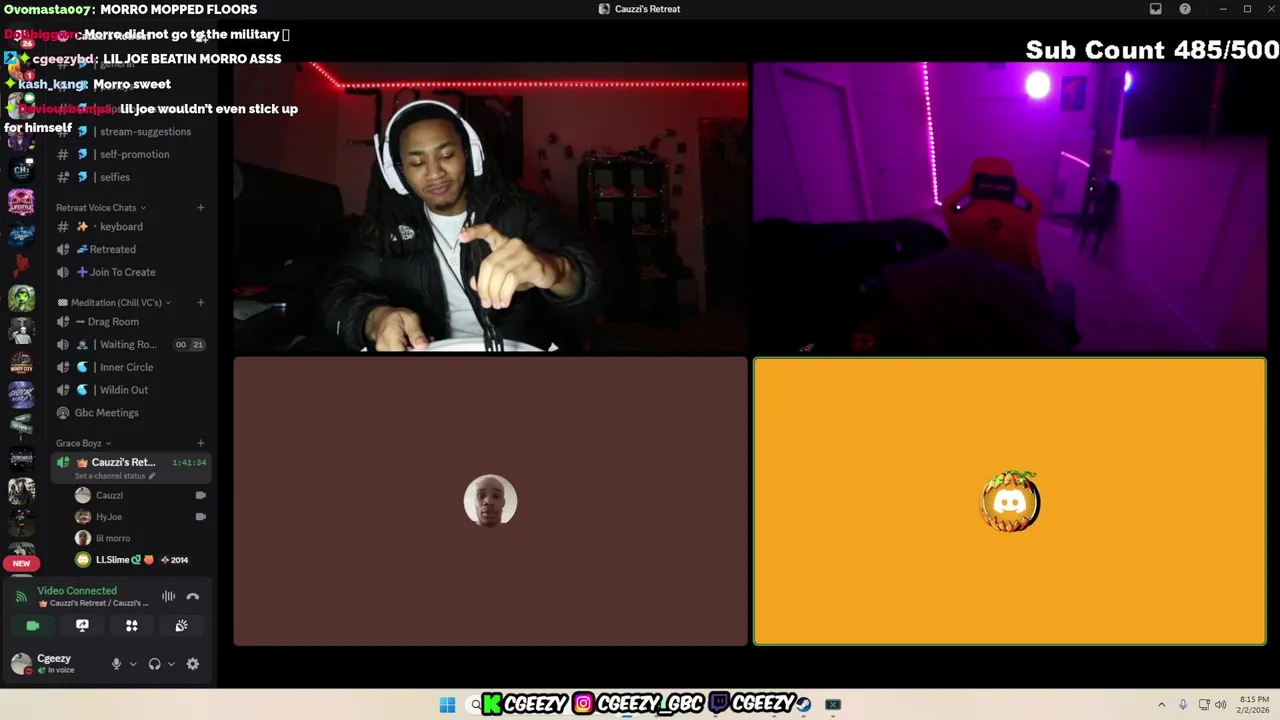This screenshot has height=720, width=1280.
Task: Jump to NEW unread servers pill
Action: click(x=21, y=563)
